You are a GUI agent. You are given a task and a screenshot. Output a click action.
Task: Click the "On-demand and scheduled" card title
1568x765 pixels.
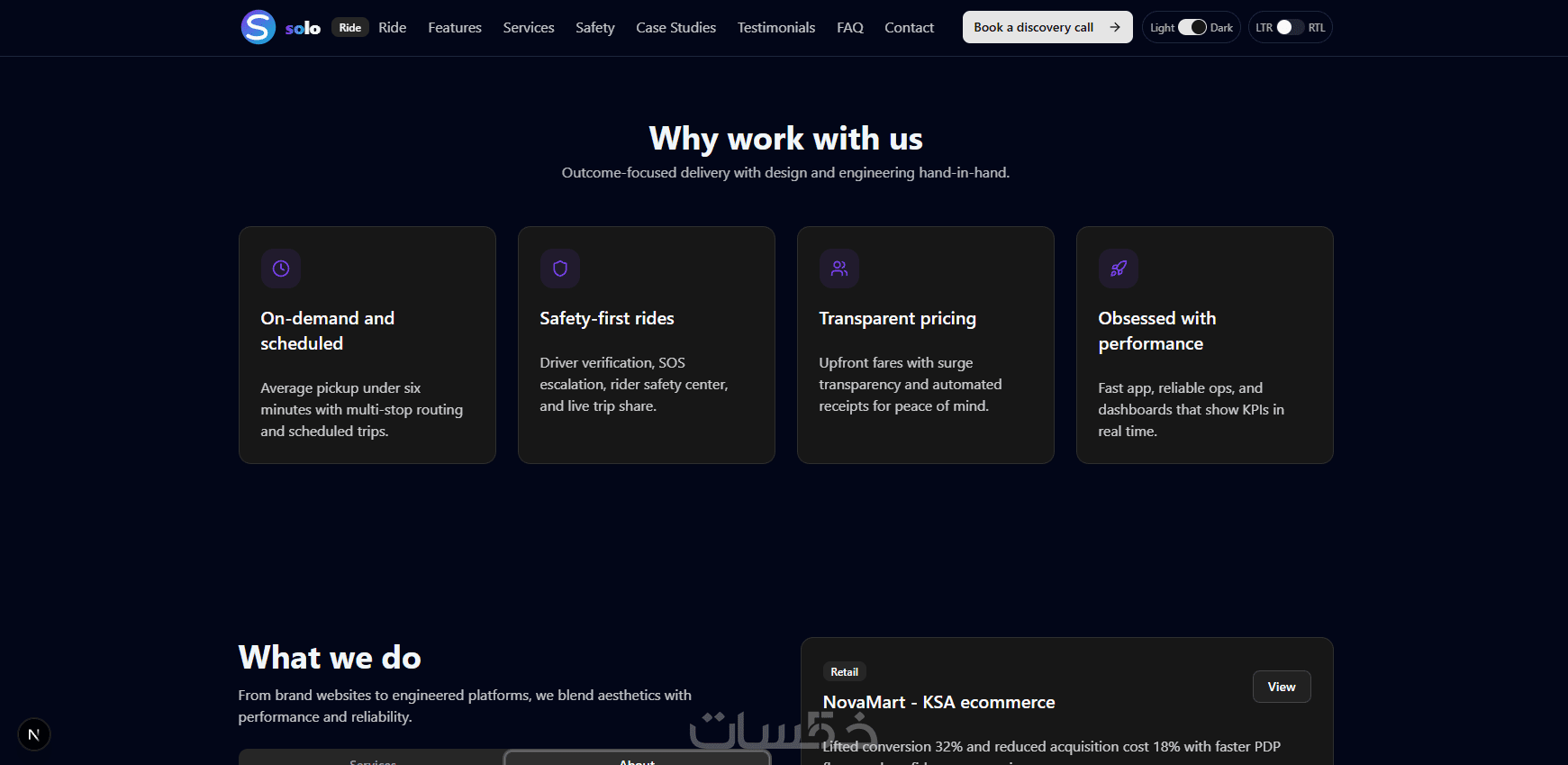pos(328,331)
